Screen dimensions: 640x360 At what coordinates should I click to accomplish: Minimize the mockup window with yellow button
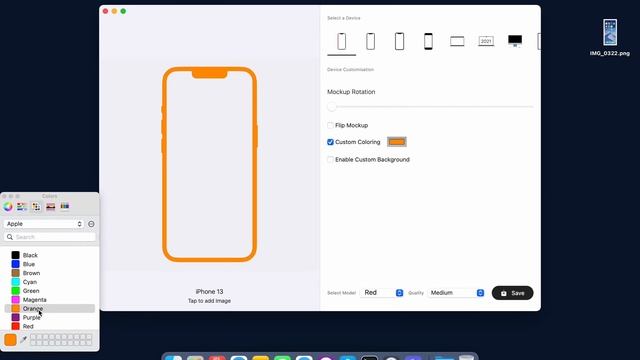click(x=114, y=11)
